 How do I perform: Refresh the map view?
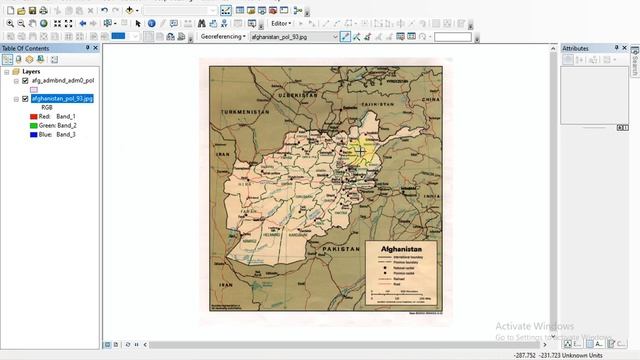[128, 345]
